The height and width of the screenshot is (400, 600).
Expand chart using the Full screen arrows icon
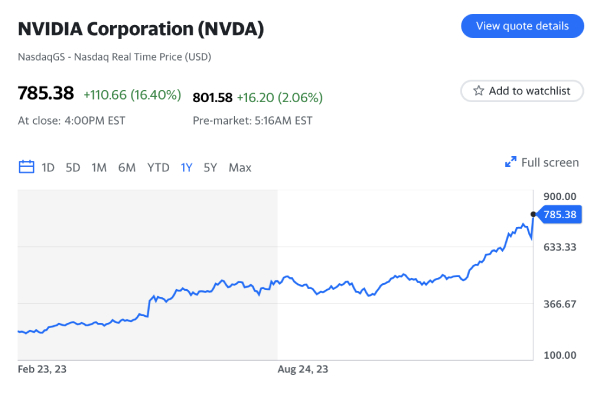click(510, 162)
